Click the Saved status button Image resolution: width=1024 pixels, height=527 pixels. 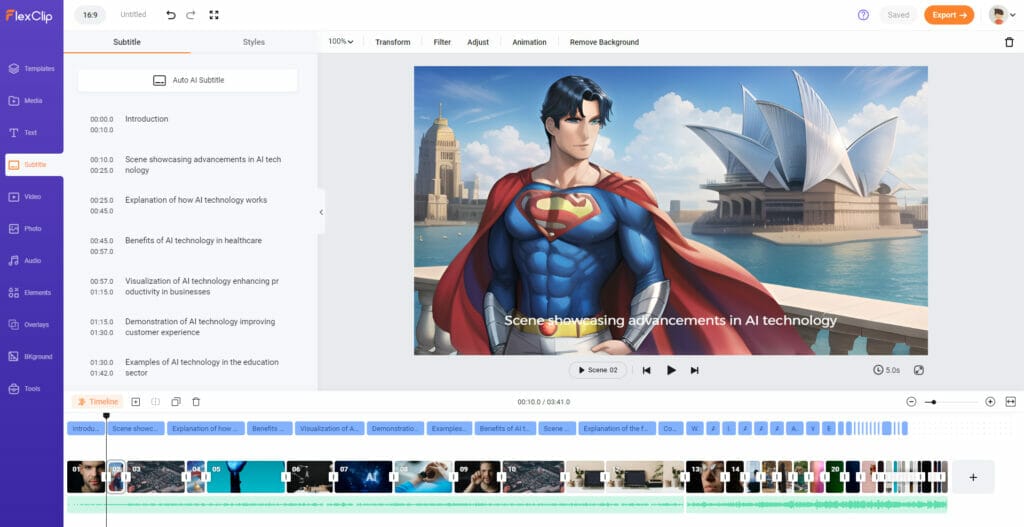[x=898, y=15]
